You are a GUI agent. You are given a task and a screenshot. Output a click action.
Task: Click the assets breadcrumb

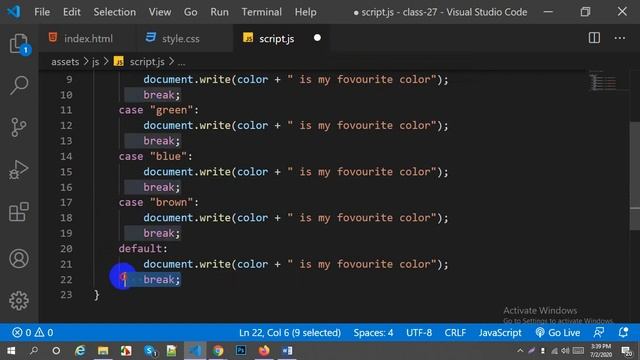tap(65, 62)
